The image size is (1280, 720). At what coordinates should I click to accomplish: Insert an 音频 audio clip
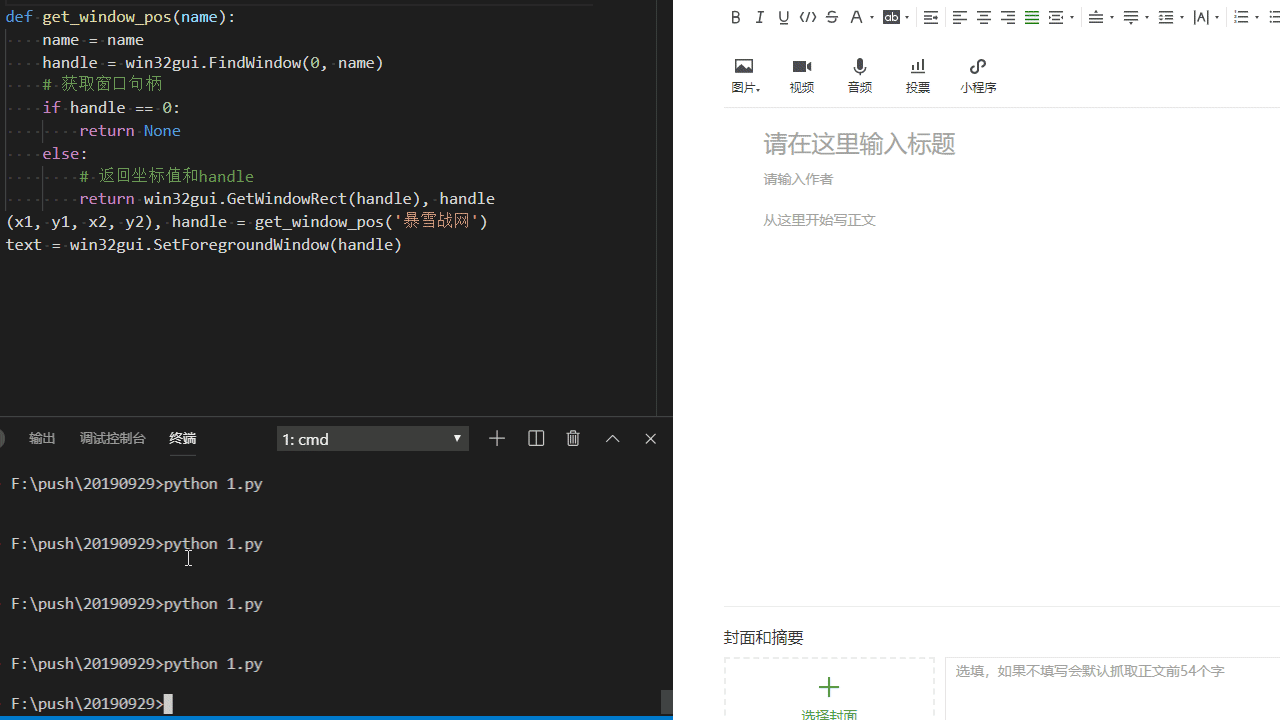click(x=859, y=75)
